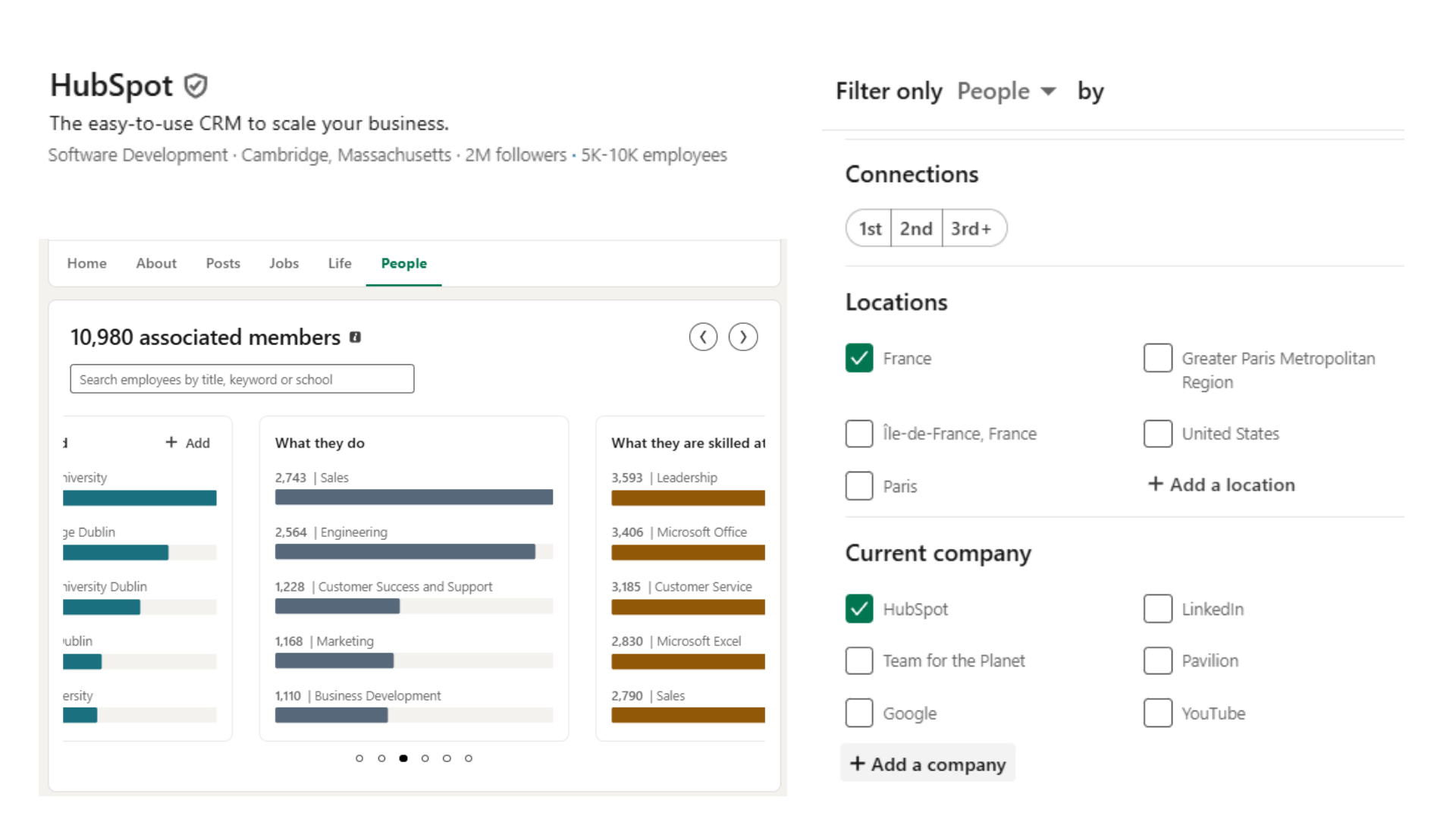The width and height of the screenshot is (1456, 819).
Task: Click the HubSpot verified shield badge
Action: click(x=196, y=86)
